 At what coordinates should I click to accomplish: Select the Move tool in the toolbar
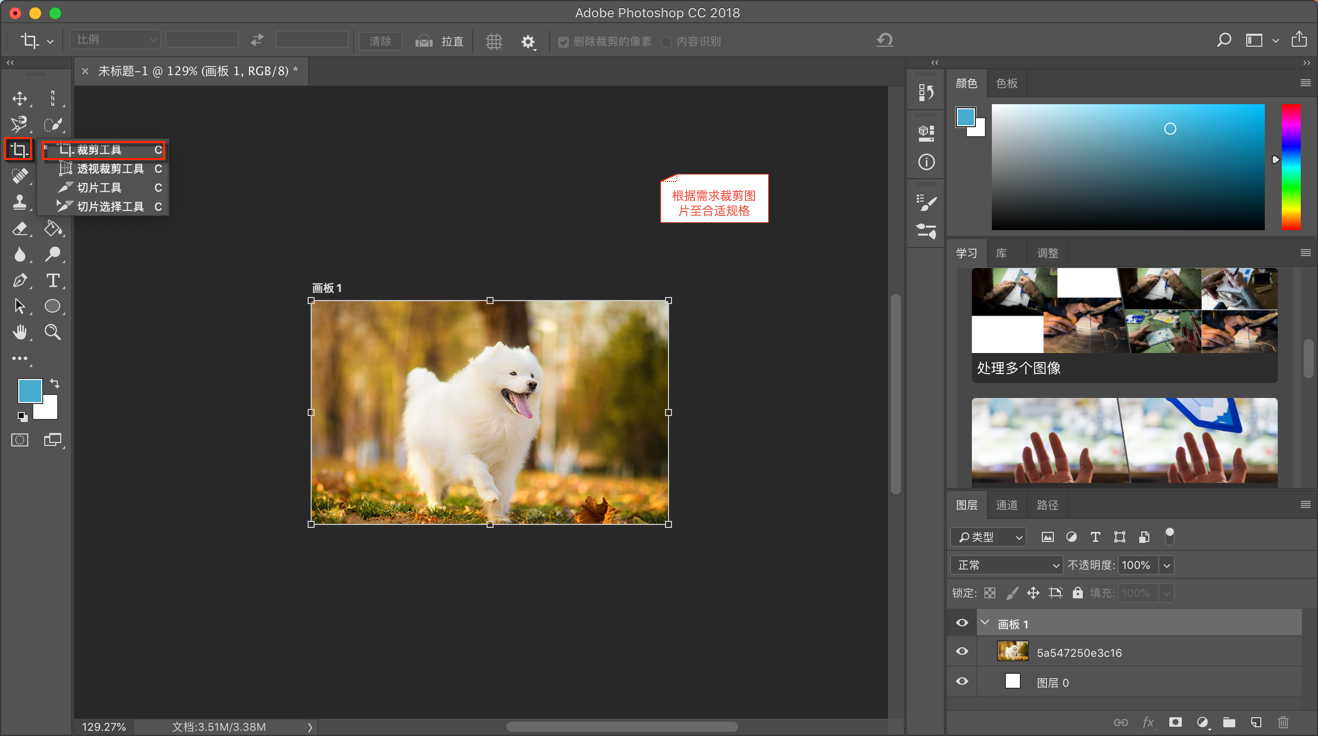(20, 98)
